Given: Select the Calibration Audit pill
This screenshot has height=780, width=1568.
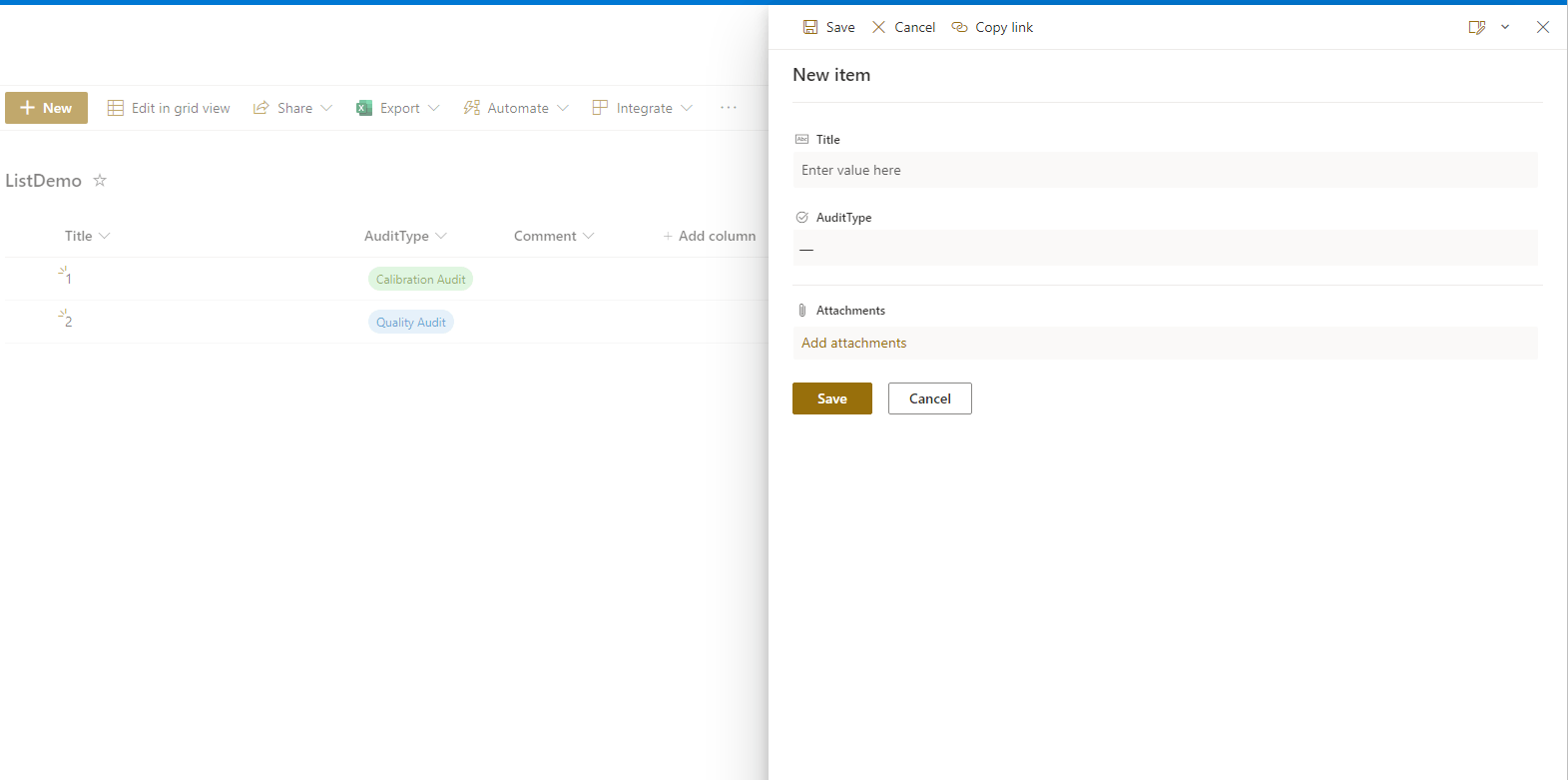Looking at the screenshot, I should tap(420, 280).
